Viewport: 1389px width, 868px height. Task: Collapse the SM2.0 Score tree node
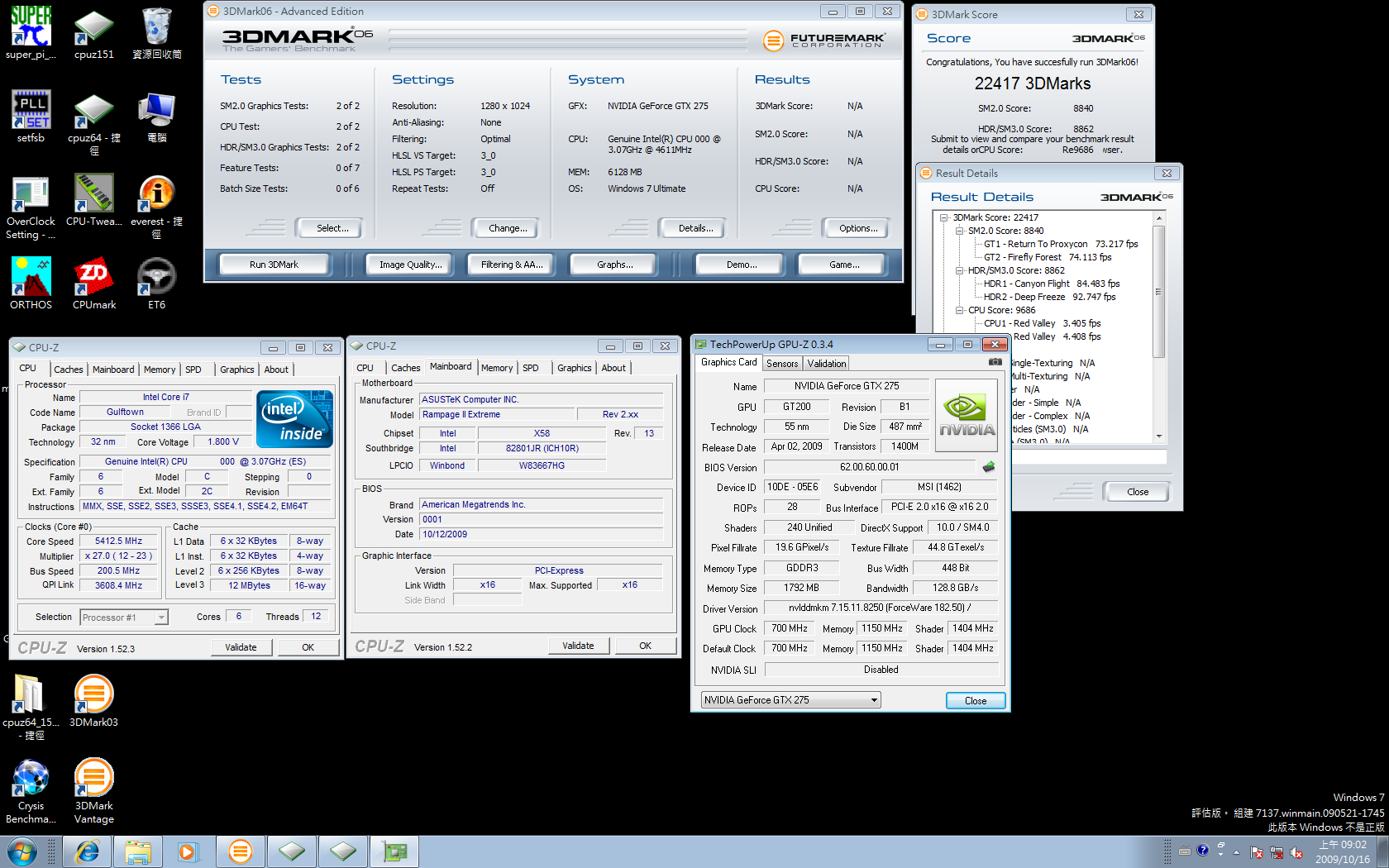coord(960,231)
